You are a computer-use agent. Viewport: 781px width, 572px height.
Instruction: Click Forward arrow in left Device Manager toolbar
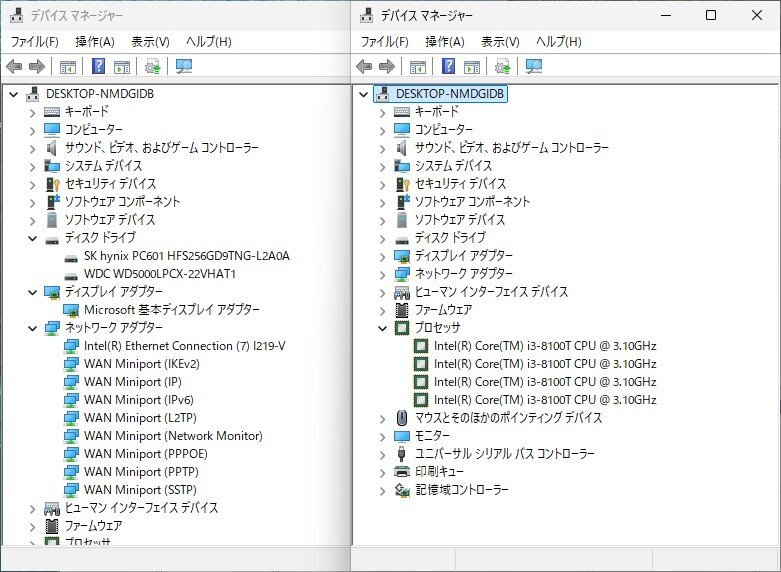37,66
